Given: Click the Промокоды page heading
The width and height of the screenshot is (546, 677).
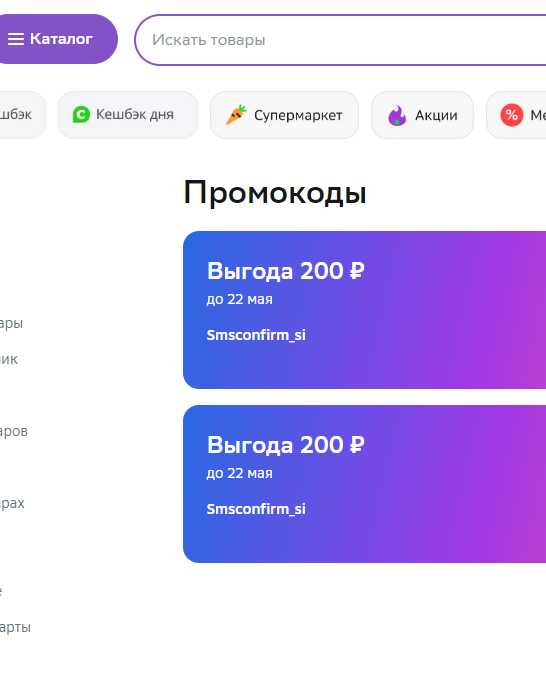Looking at the screenshot, I should (x=275, y=193).
